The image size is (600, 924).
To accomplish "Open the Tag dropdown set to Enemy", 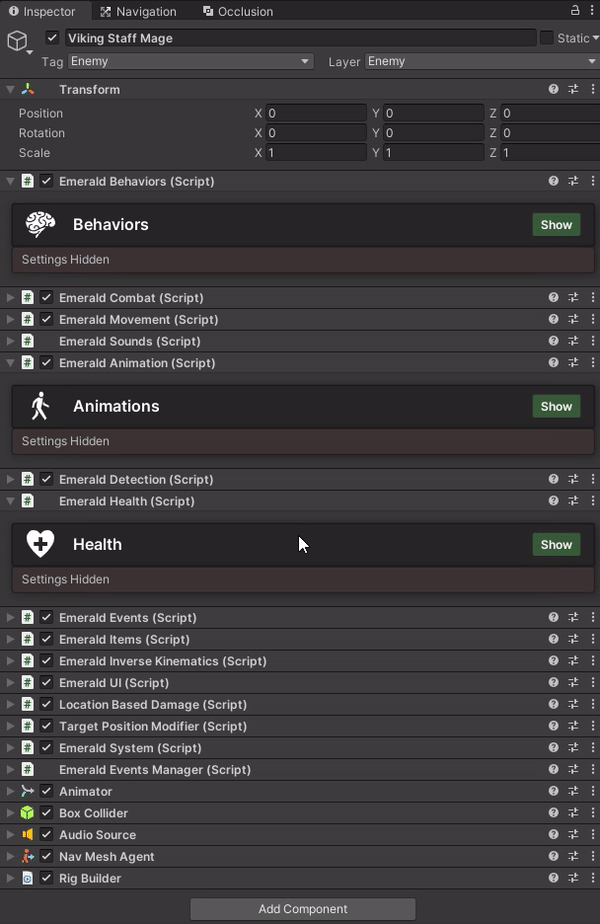I will (190, 61).
